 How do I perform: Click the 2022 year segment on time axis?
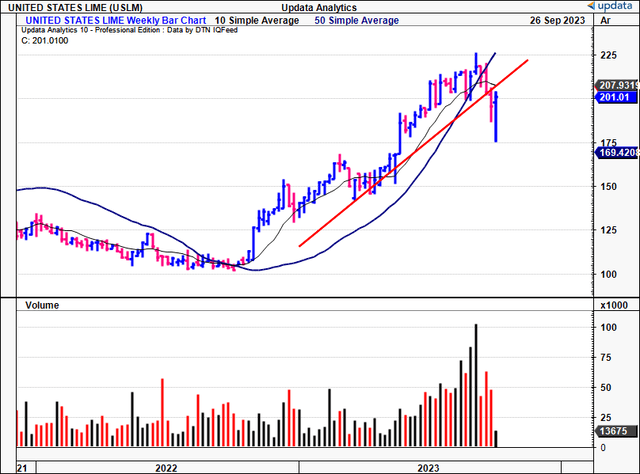[167, 467]
